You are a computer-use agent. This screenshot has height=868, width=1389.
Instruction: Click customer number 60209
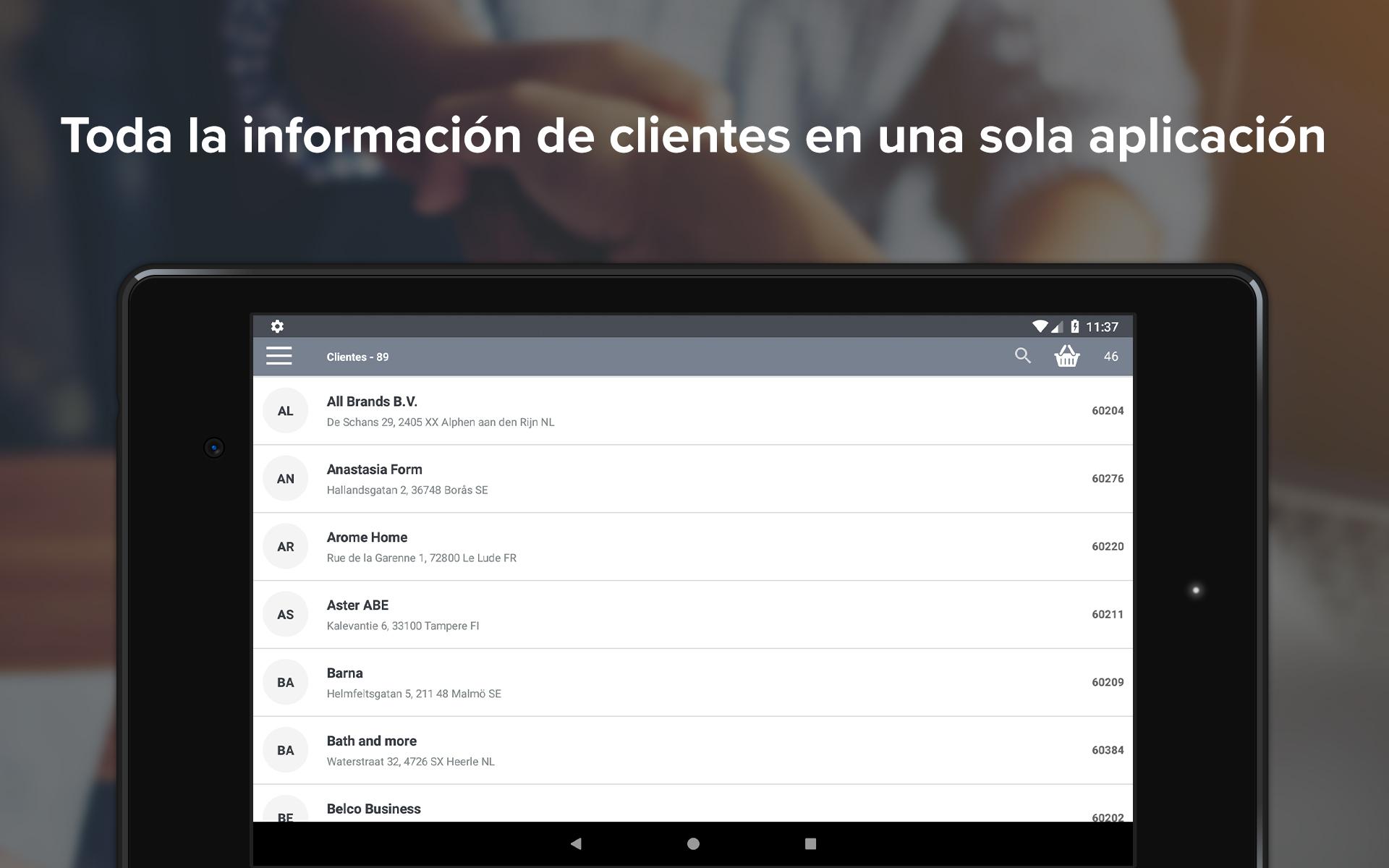pyautogui.click(x=1108, y=682)
